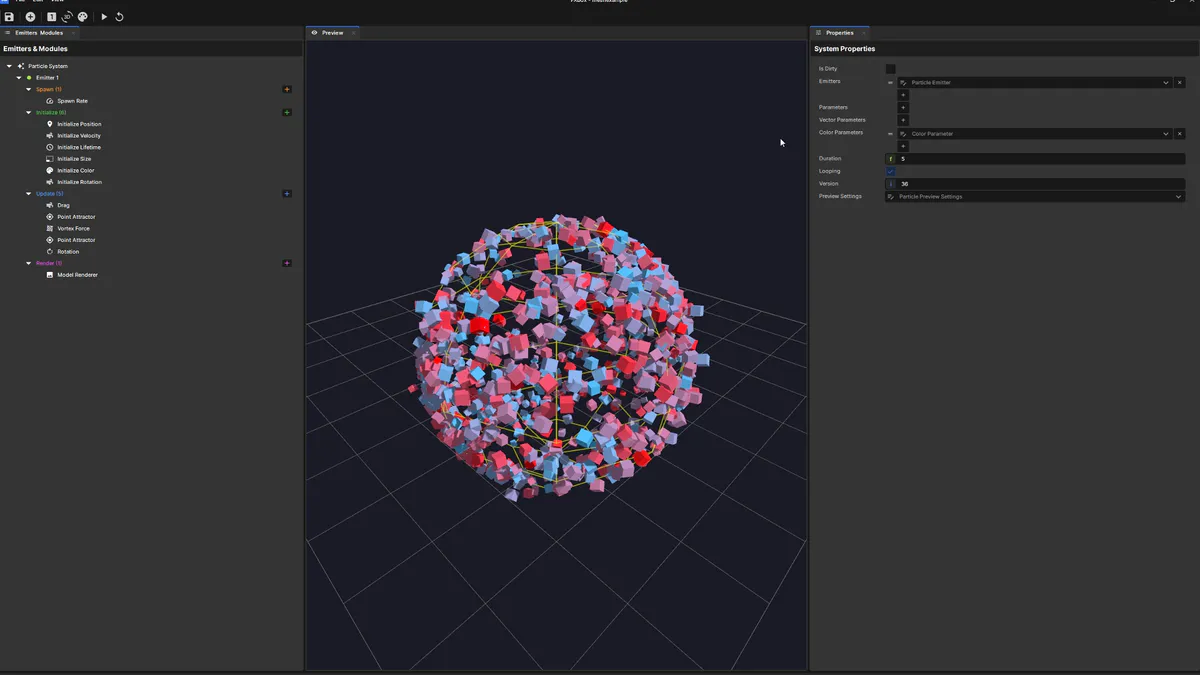Close the Emitters Modules tab
This screenshot has width=1200, height=675.
coord(74,33)
